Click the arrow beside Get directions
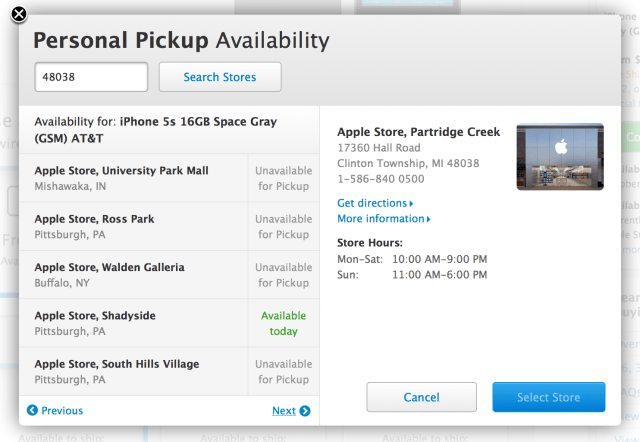This screenshot has width=640, height=442. click(411, 203)
